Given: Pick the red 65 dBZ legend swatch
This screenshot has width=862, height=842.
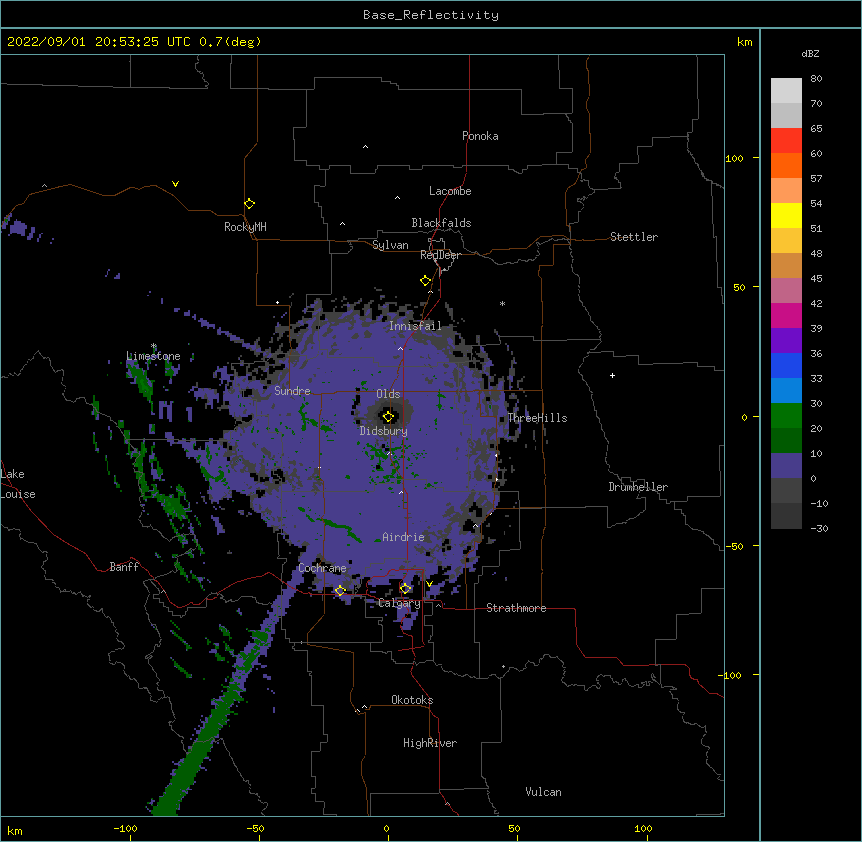Looking at the screenshot, I should click(786, 140).
